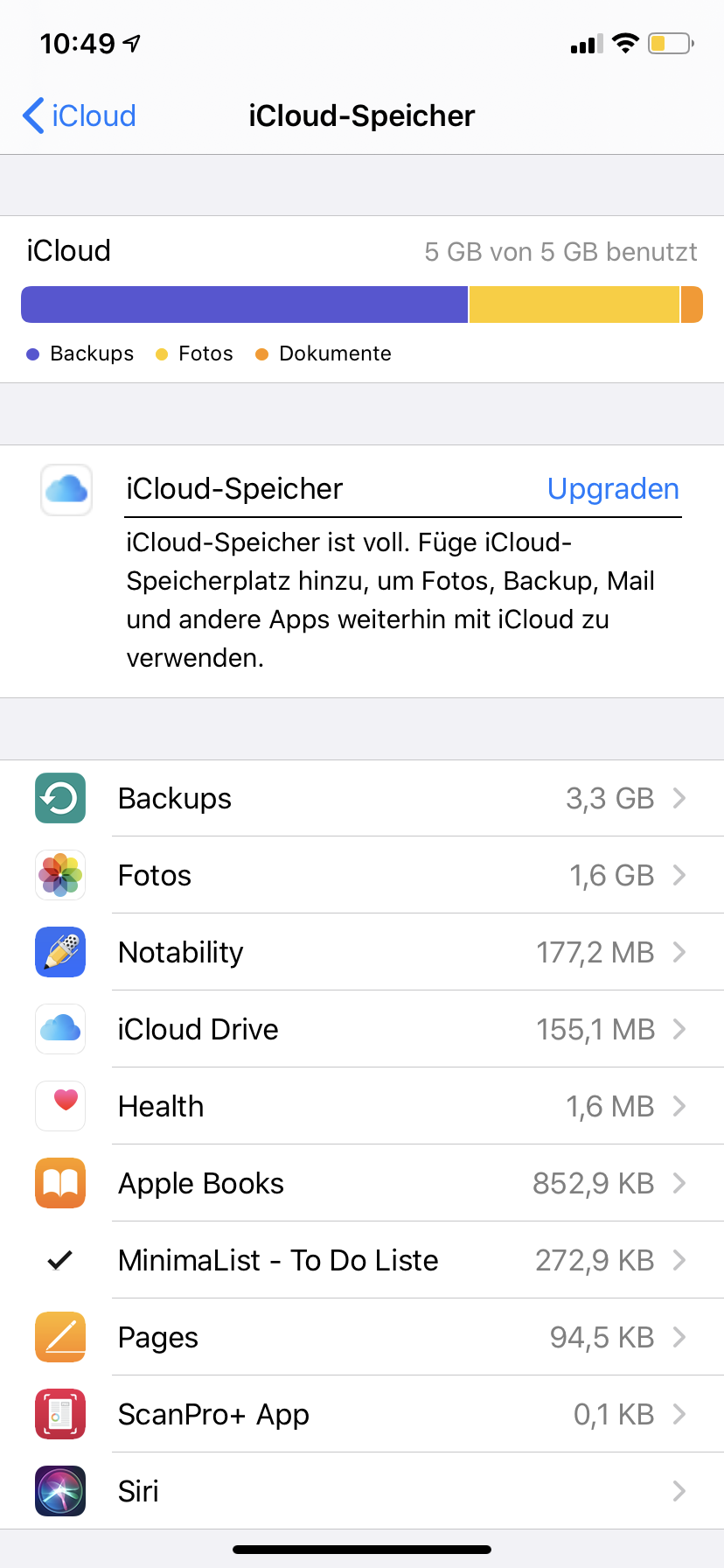The width and height of the screenshot is (724, 1568).
Task: Tap the iCloud-Speicher cloud thumbnail
Action: (66, 490)
